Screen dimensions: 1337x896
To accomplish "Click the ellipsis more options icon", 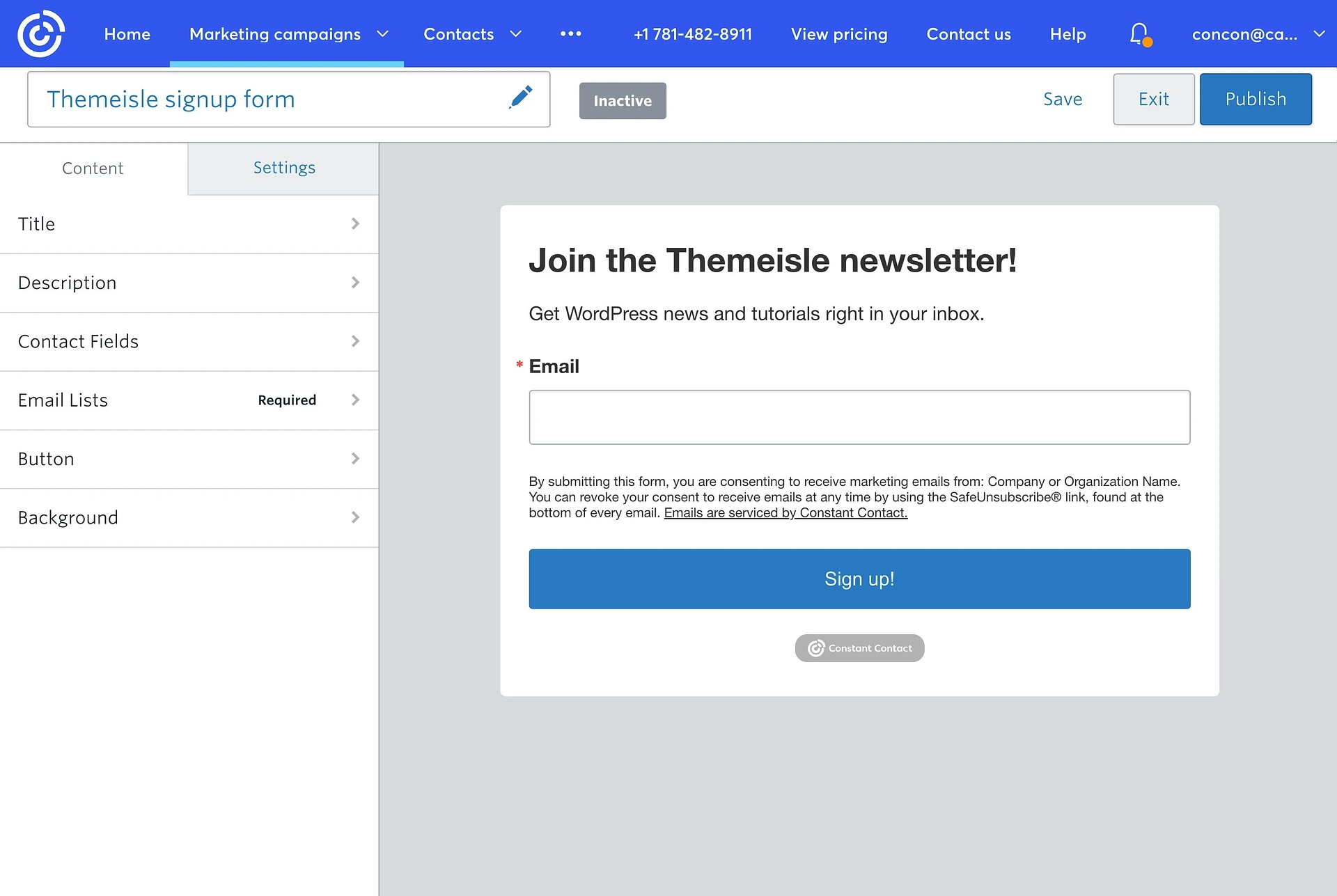I will pos(571,34).
